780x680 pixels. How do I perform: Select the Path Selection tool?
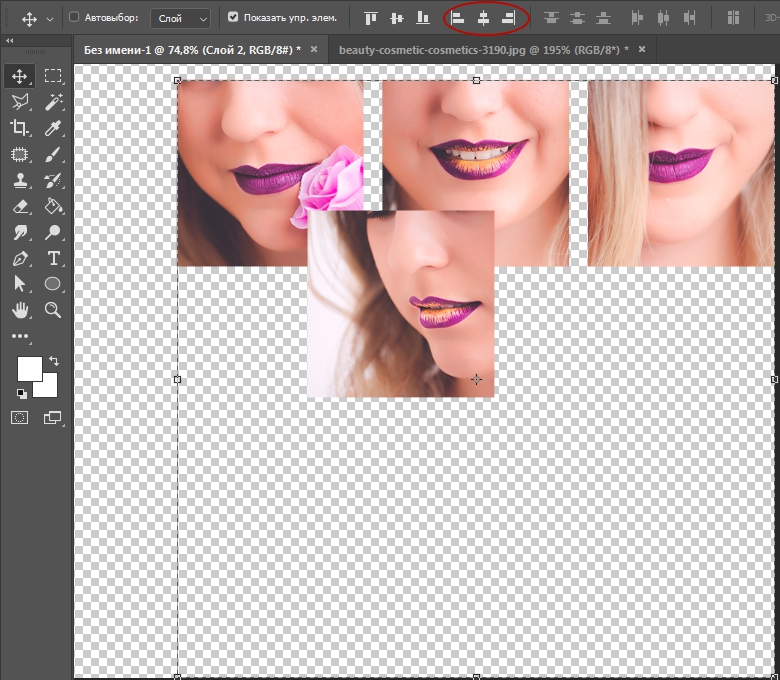point(19,284)
